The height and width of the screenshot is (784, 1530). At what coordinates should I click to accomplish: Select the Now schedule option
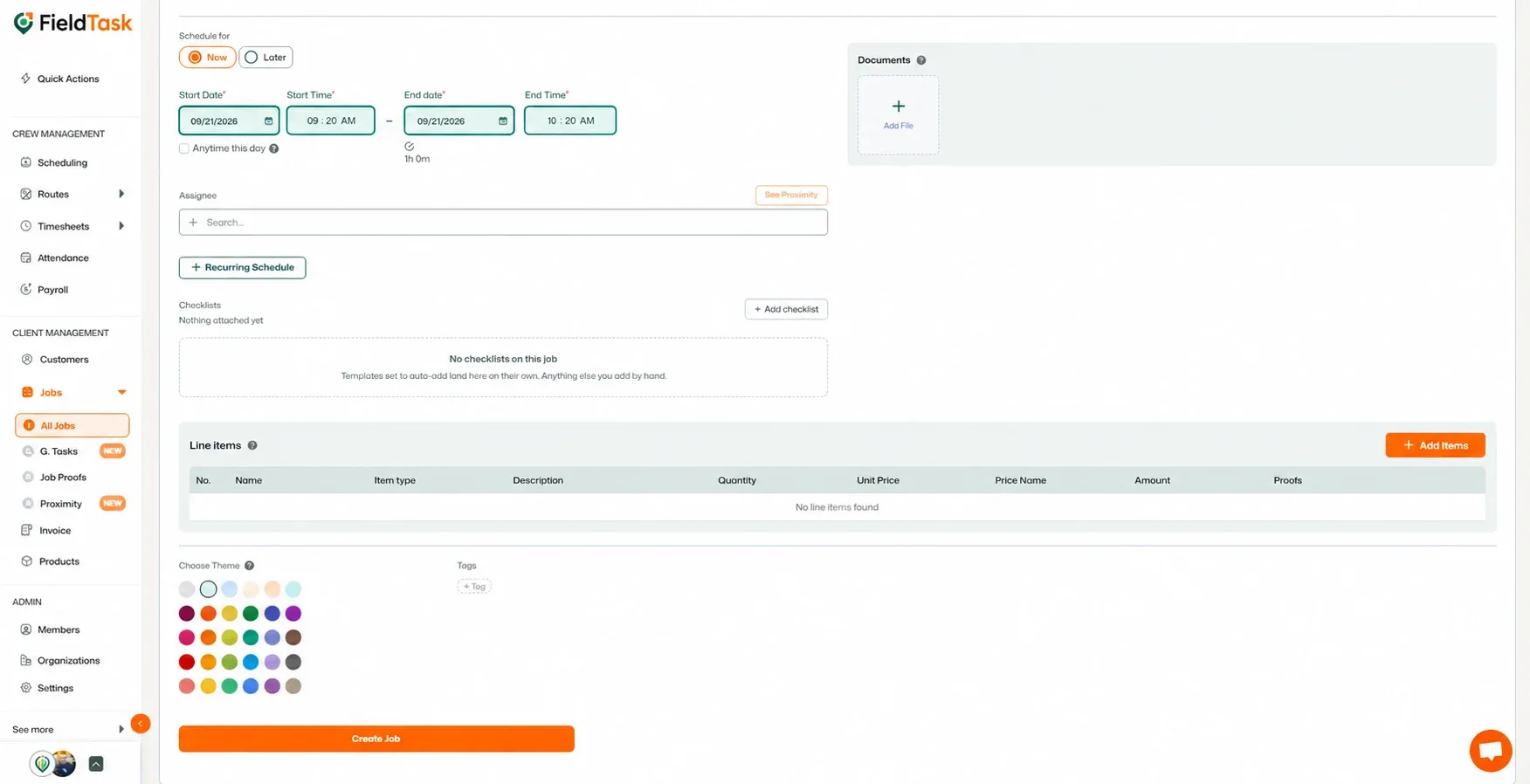point(208,58)
